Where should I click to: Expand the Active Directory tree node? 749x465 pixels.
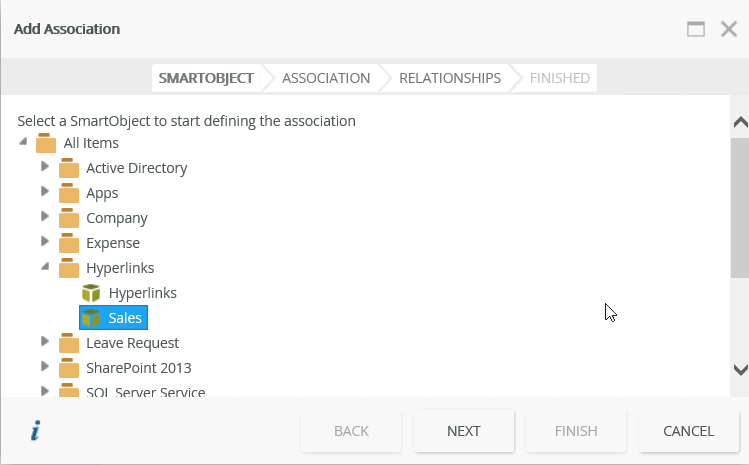tap(45, 166)
